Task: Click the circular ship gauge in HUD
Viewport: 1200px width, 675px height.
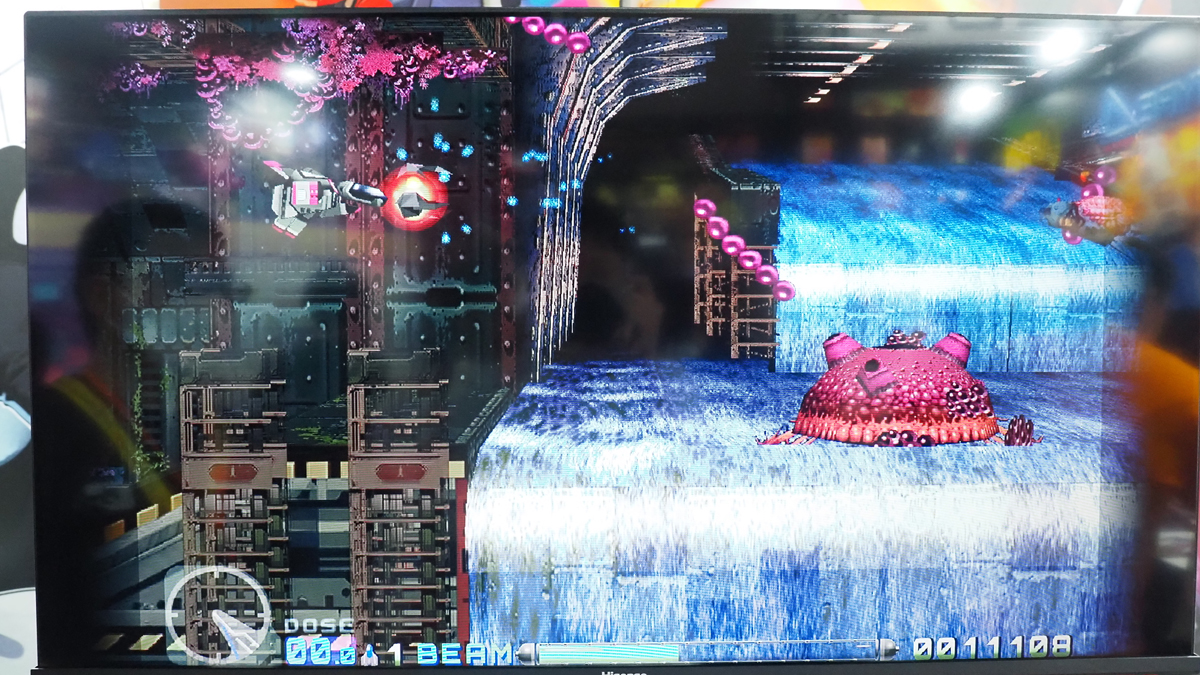Action: click(217, 613)
